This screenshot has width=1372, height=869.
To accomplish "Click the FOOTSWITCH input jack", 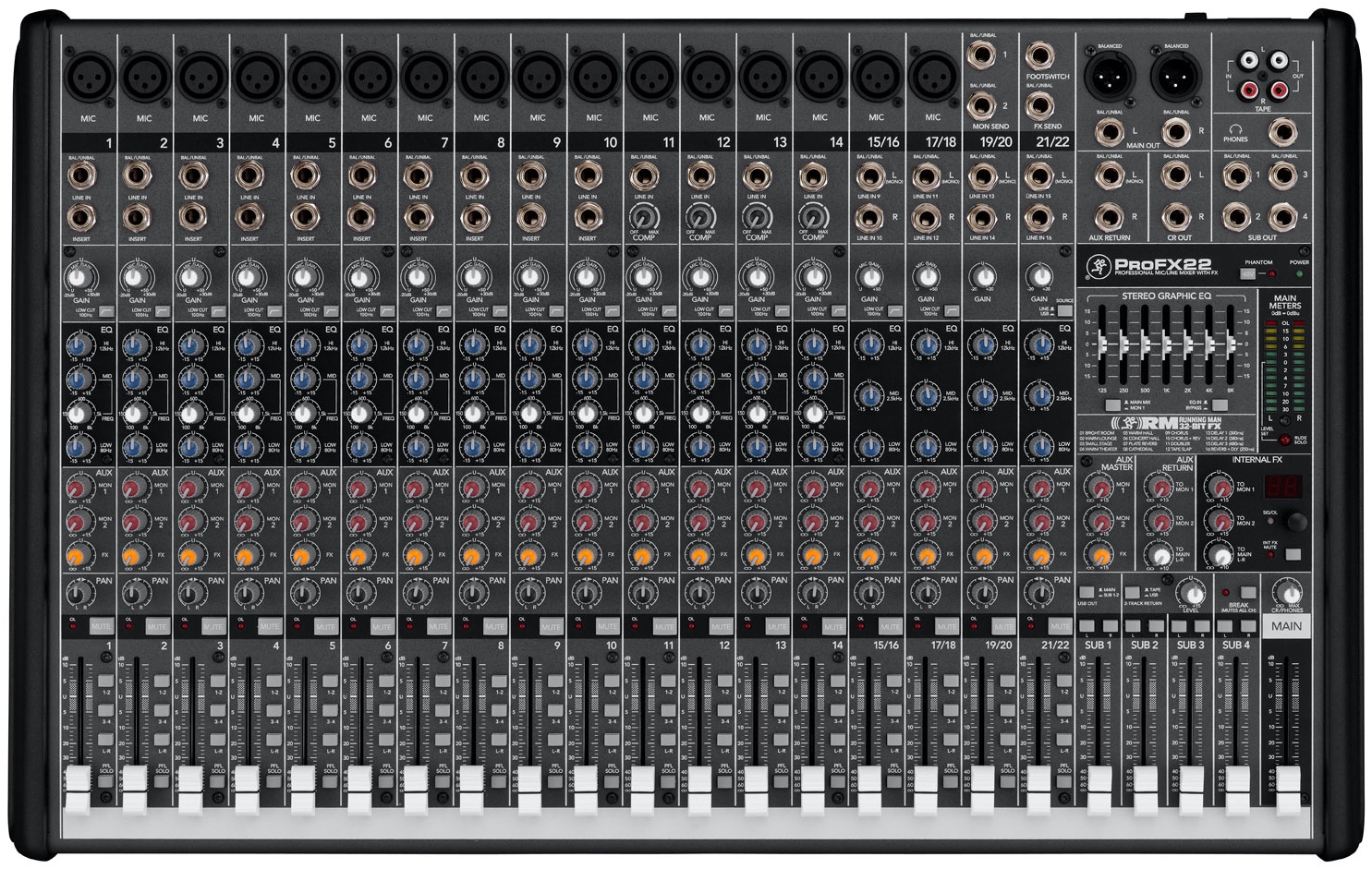I will pyautogui.click(x=1040, y=55).
